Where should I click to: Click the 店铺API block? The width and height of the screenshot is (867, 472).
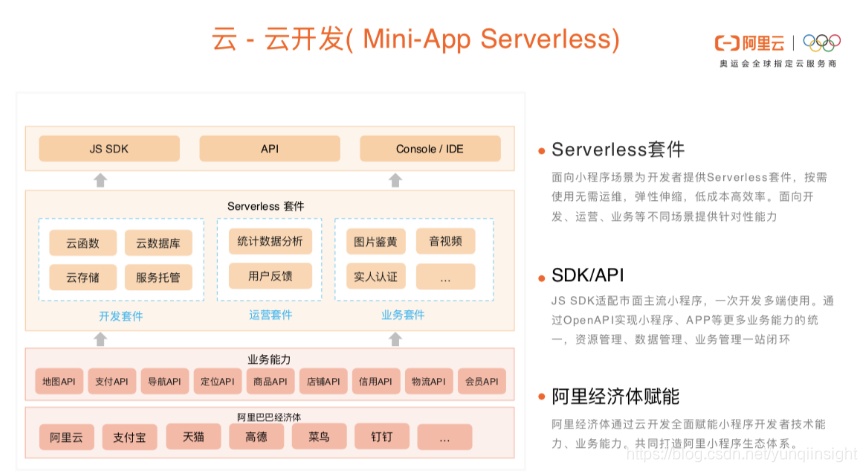(323, 381)
